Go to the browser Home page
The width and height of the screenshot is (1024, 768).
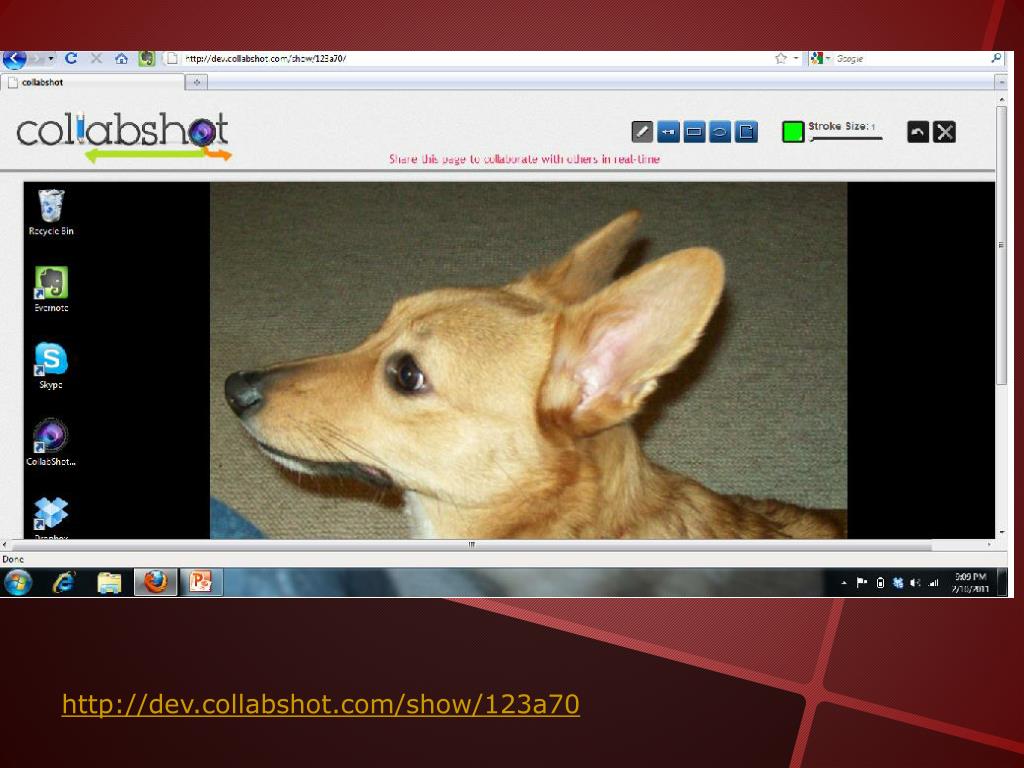(x=121, y=58)
